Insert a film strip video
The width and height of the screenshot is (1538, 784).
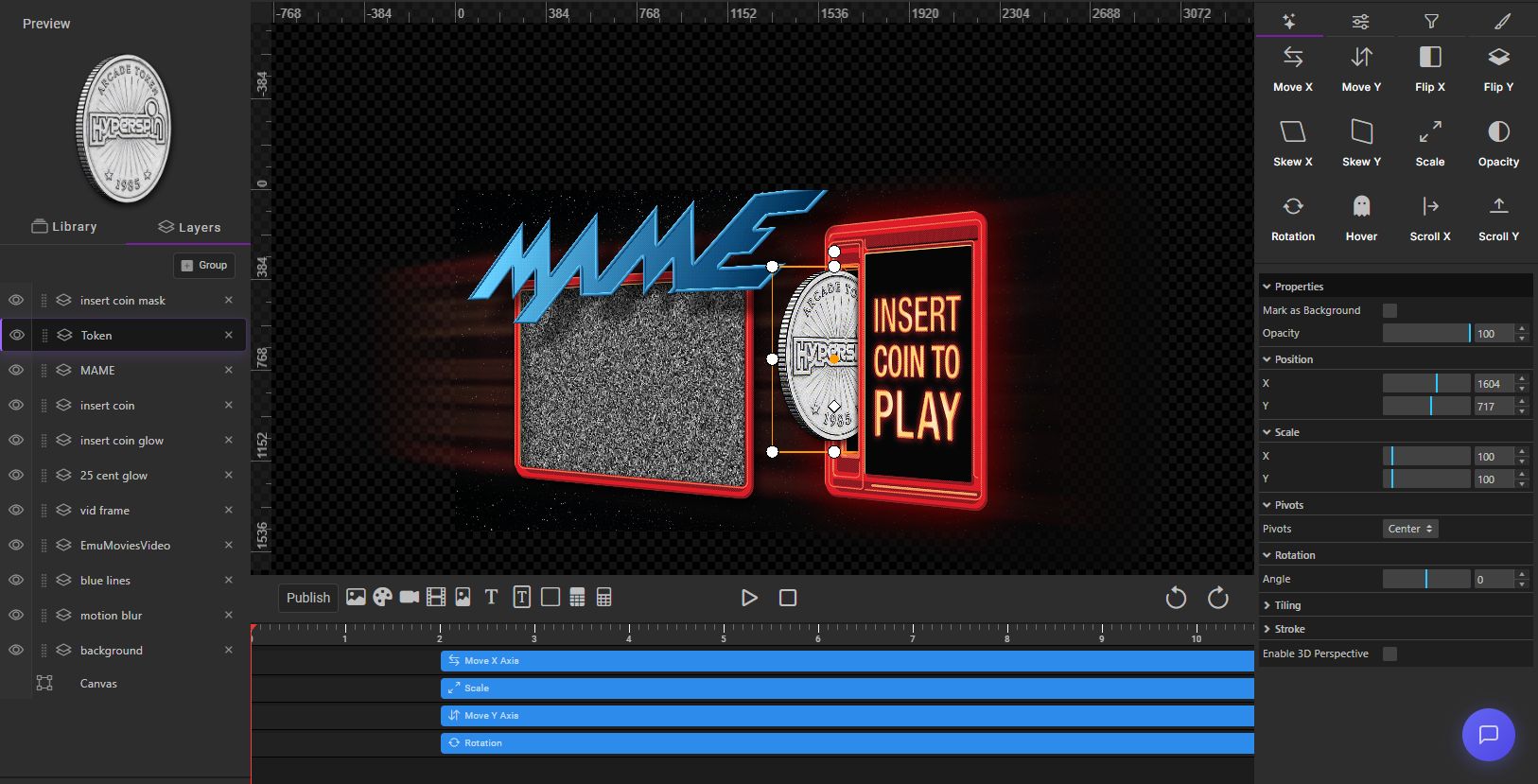(436, 597)
